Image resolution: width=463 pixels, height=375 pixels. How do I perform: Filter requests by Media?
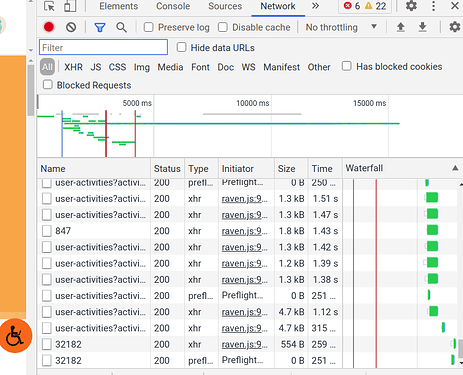click(170, 67)
